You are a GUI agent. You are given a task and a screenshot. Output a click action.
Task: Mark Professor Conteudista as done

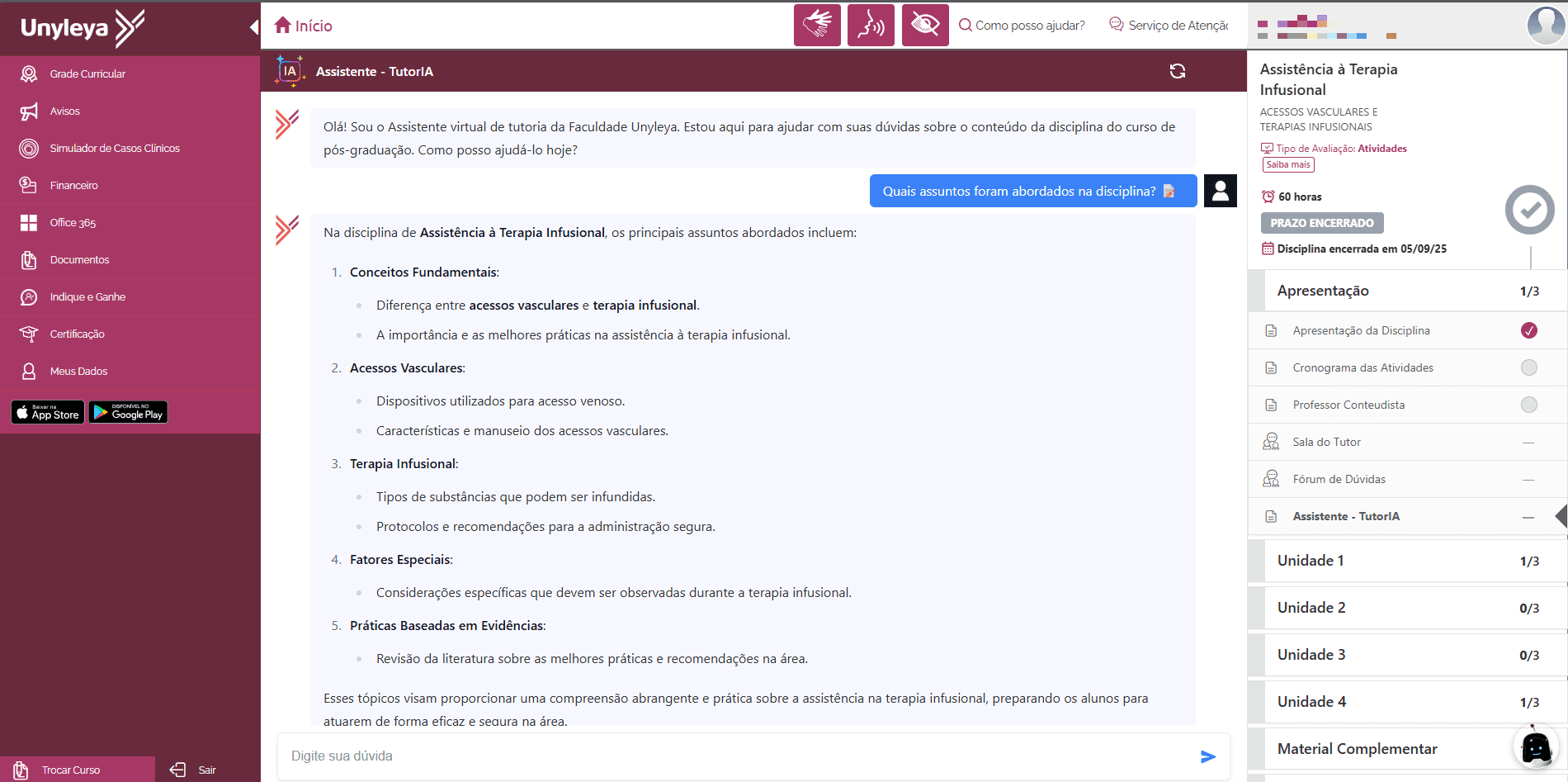pyautogui.click(x=1529, y=405)
